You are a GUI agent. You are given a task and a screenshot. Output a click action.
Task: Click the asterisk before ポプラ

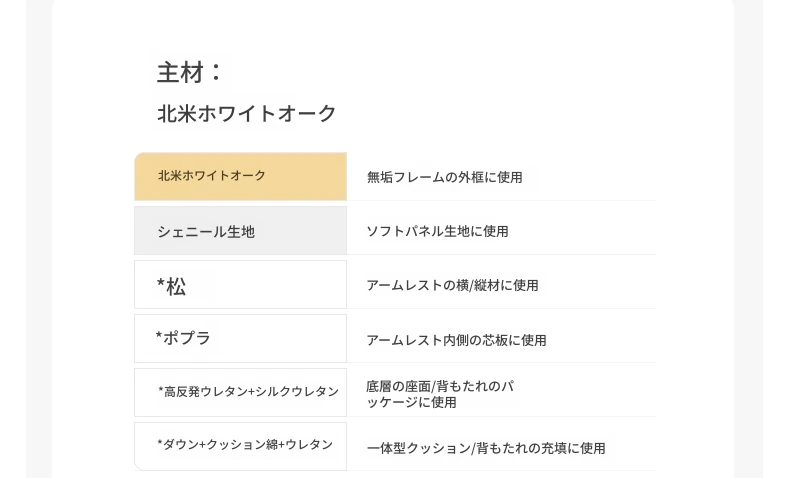tap(159, 337)
